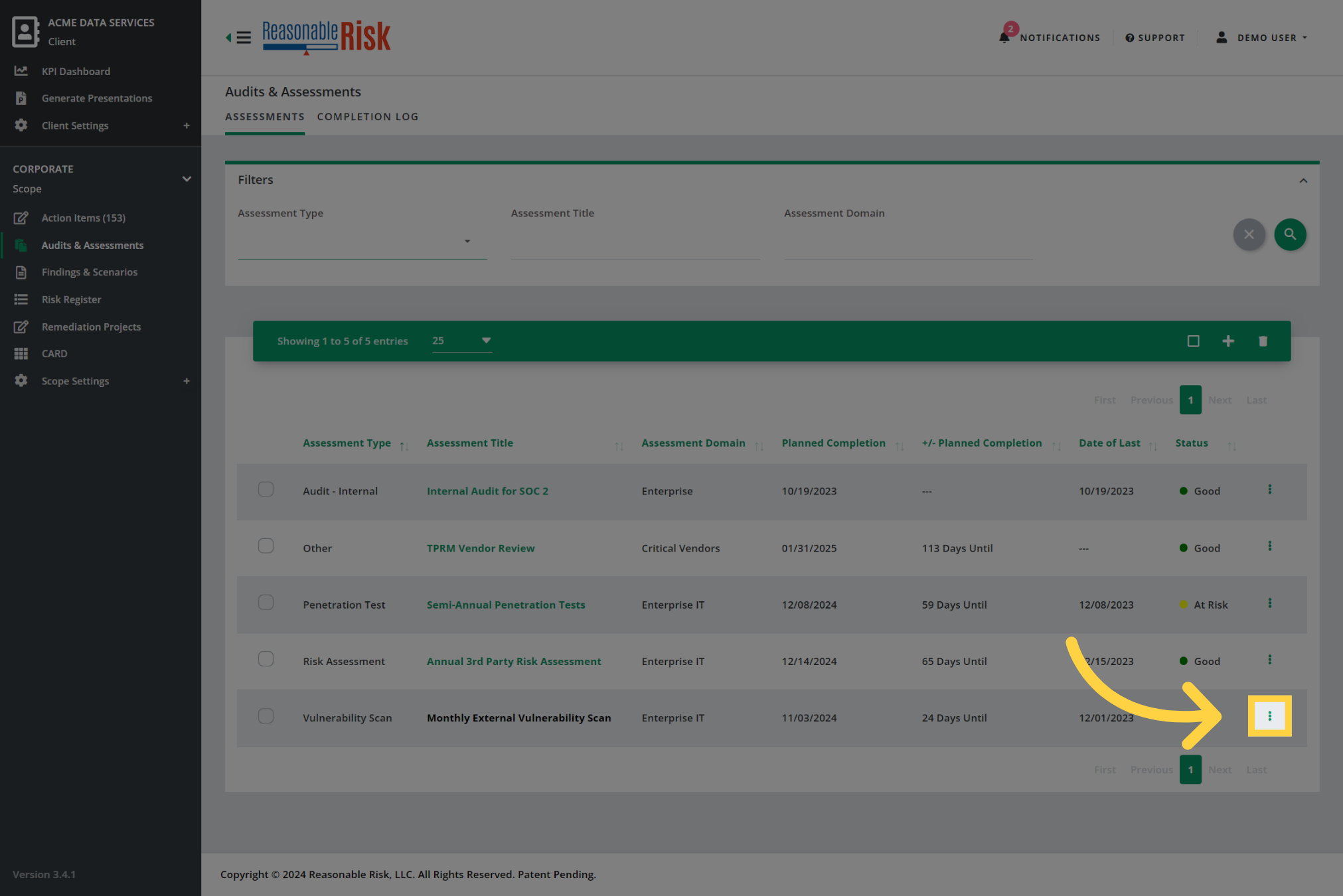Click page 1 in top pagination
The width and height of the screenshot is (1343, 896).
click(1190, 400)
